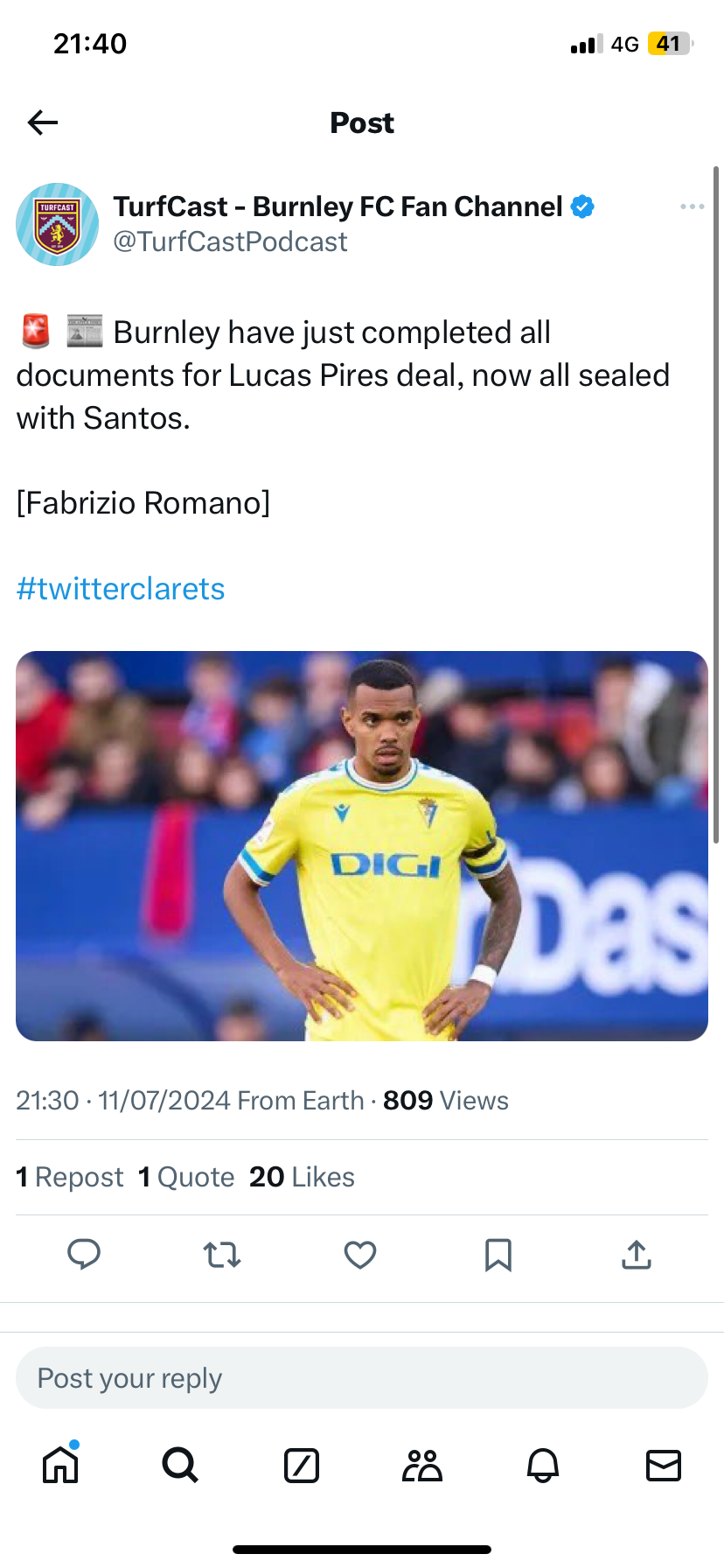The height and width of the screenshot is (1568, 724).
Task: Open the three-dot post options menu
Action: 692,206
